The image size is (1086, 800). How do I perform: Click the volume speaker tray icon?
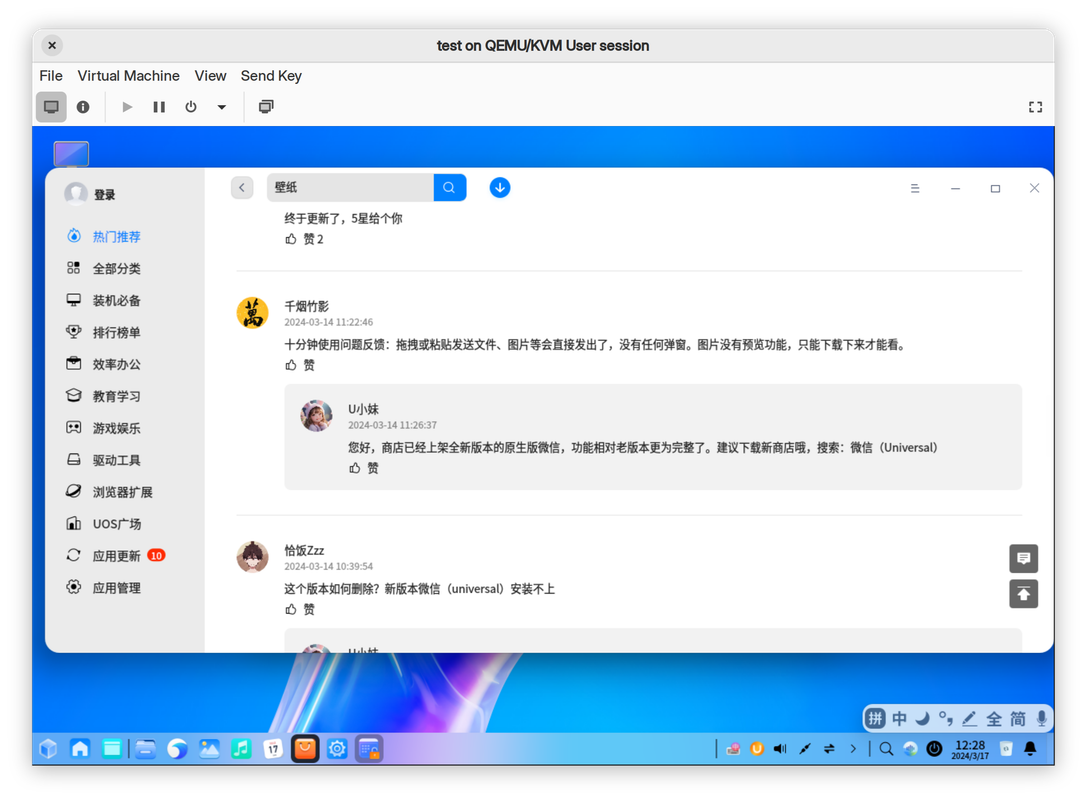(x=781, y=749)
